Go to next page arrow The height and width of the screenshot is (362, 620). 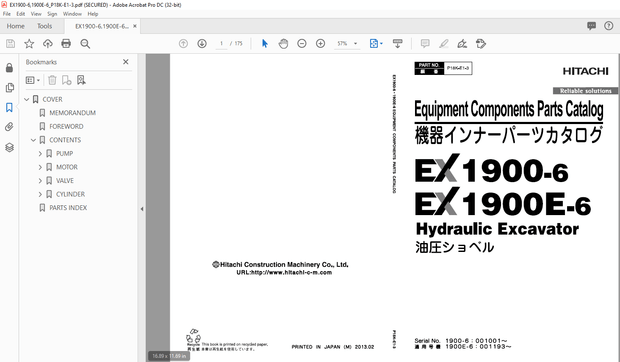pyautogui.click(x=202, y=43)
